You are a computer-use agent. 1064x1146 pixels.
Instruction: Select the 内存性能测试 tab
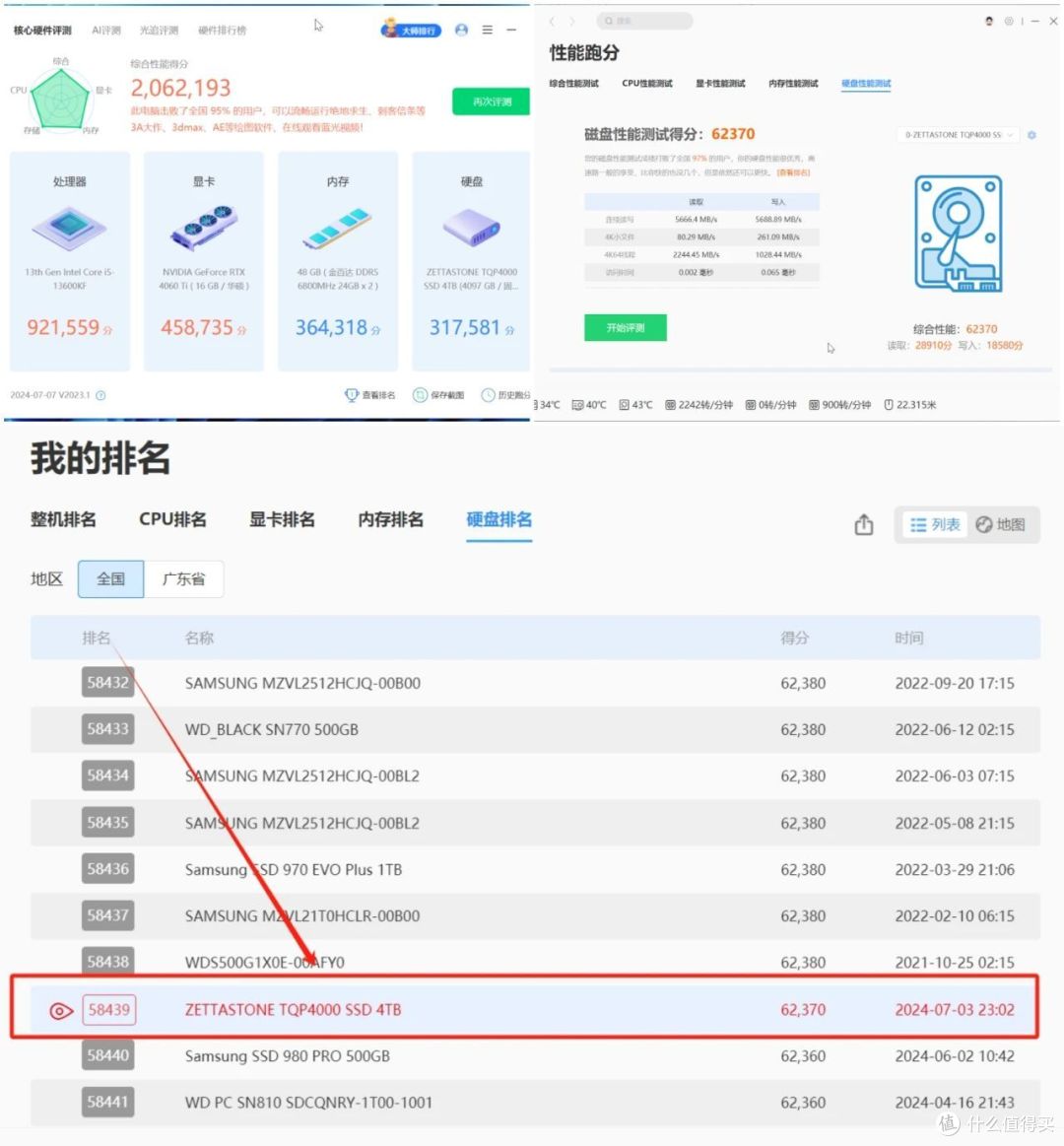point(794,84)
